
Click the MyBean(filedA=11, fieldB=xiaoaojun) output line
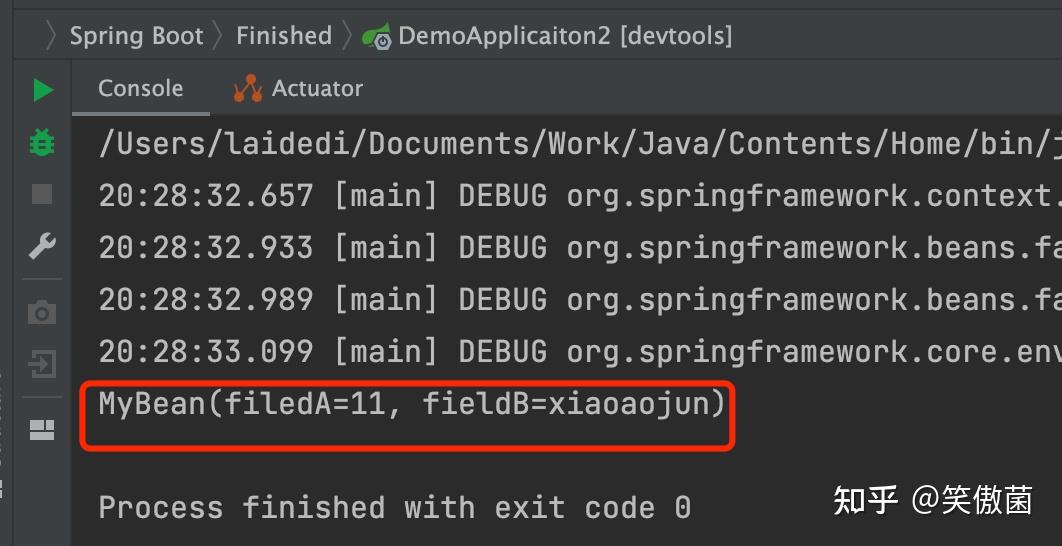click(412, 404)
